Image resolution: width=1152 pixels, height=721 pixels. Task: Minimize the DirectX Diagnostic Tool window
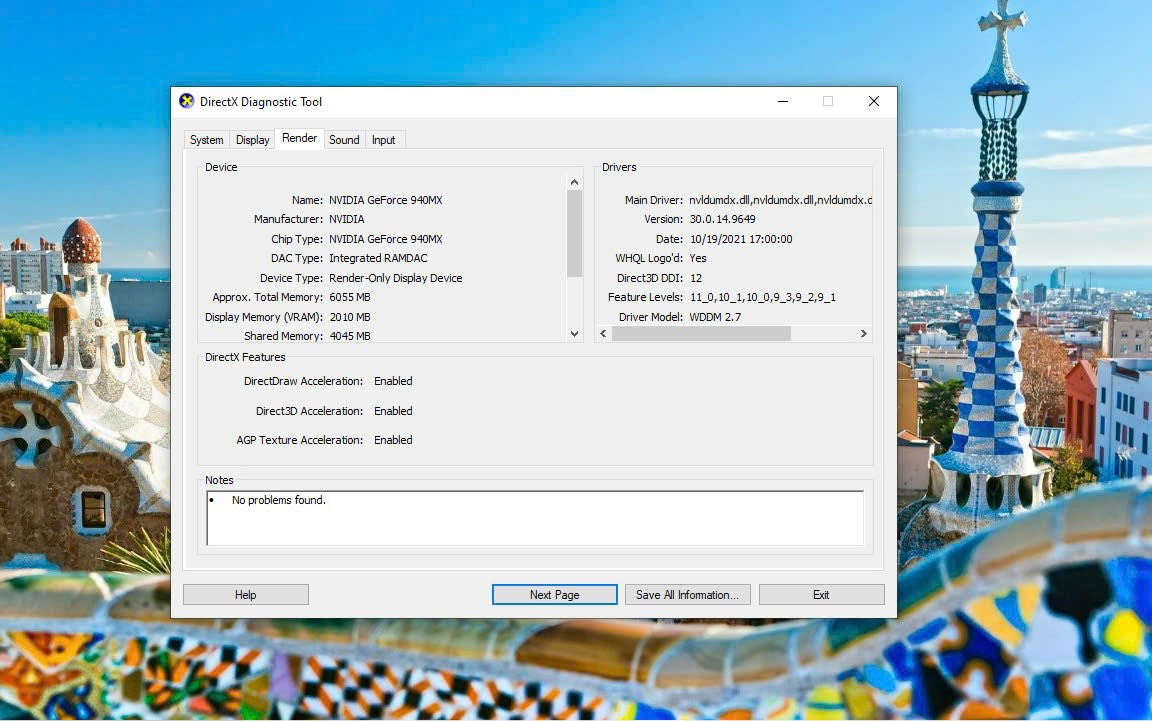[x=782, y=101]
